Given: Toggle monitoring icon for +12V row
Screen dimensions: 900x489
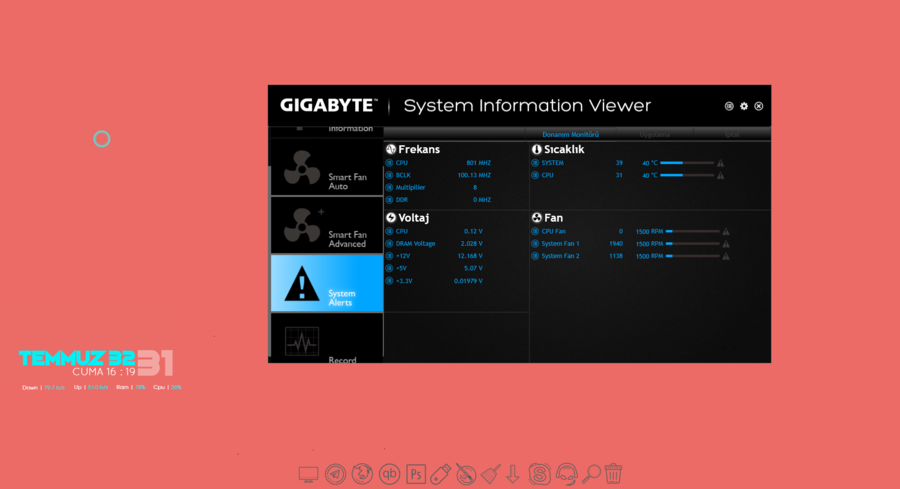Looking at the screenshot, I should tap(389, 256).
